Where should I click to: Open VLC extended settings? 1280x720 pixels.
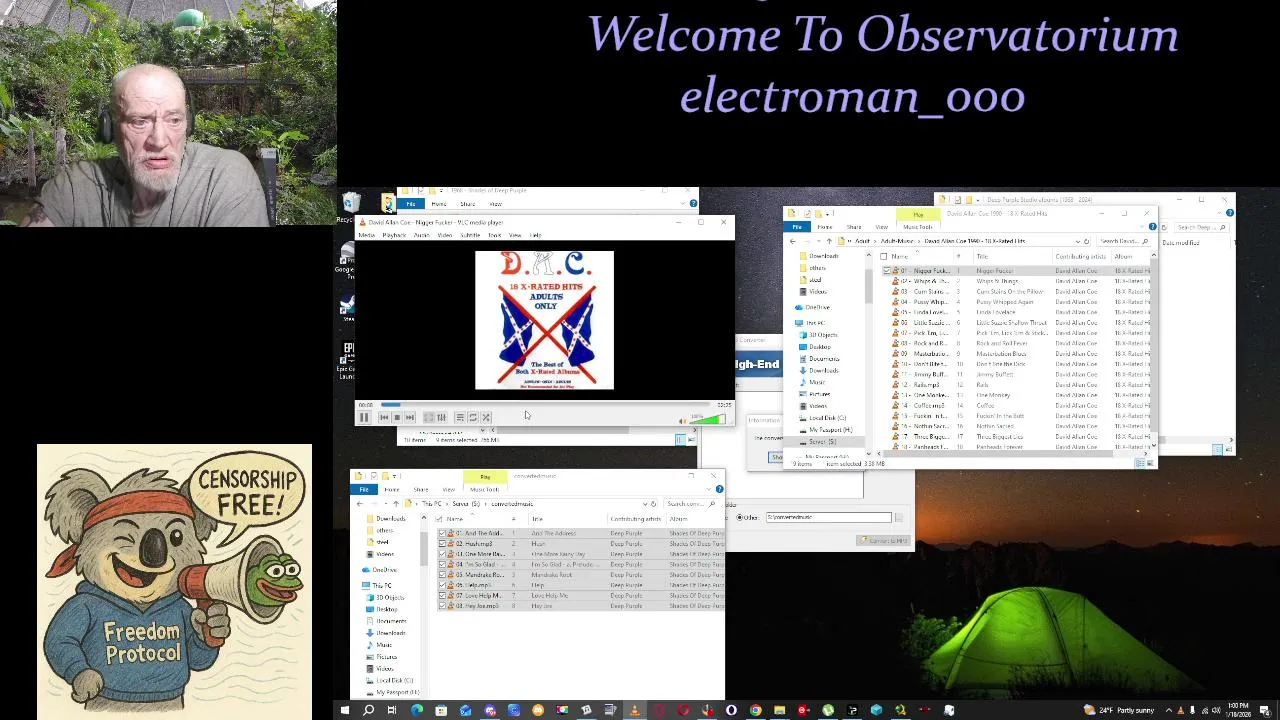point(441,417)
